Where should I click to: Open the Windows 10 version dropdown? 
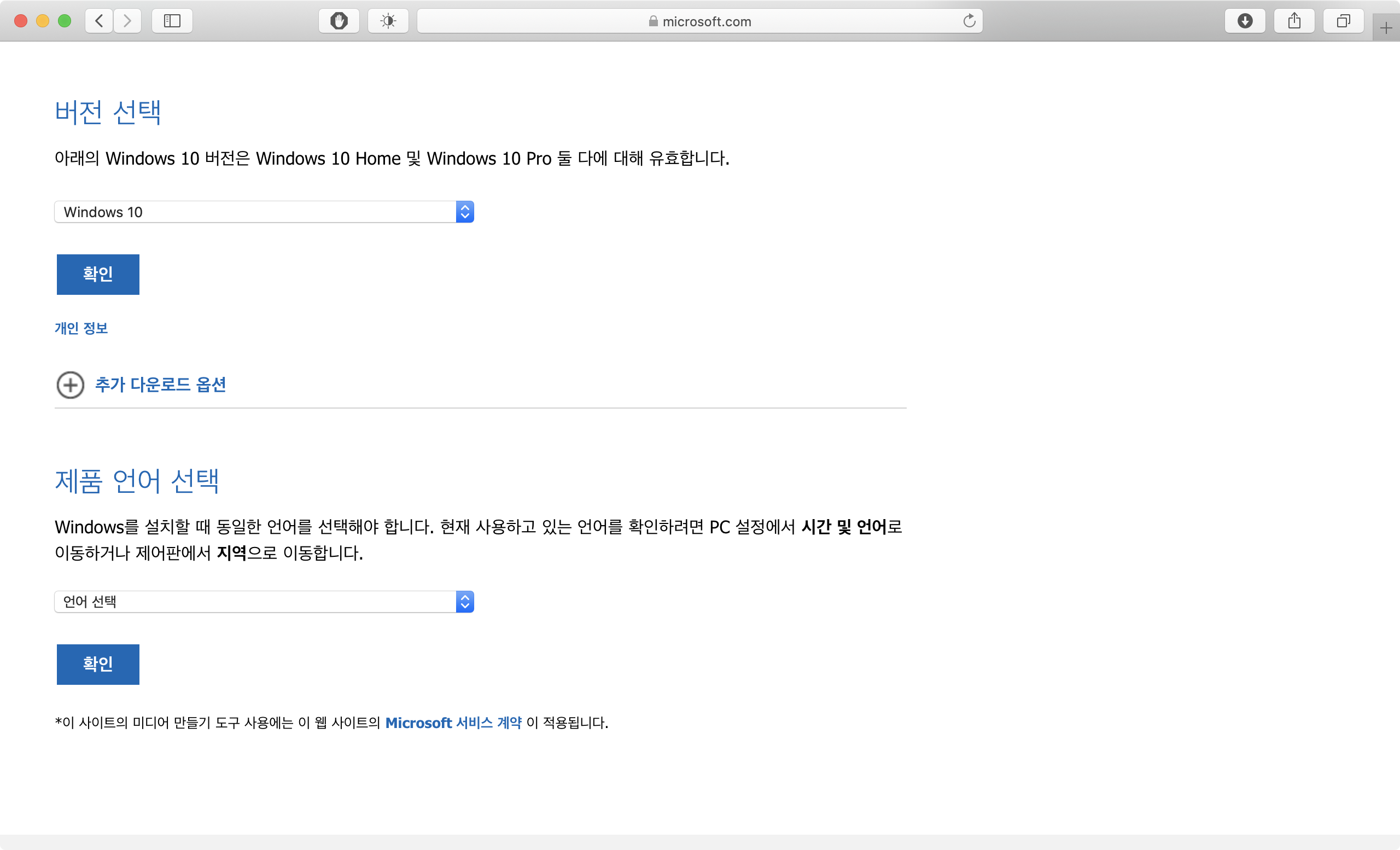264,212
